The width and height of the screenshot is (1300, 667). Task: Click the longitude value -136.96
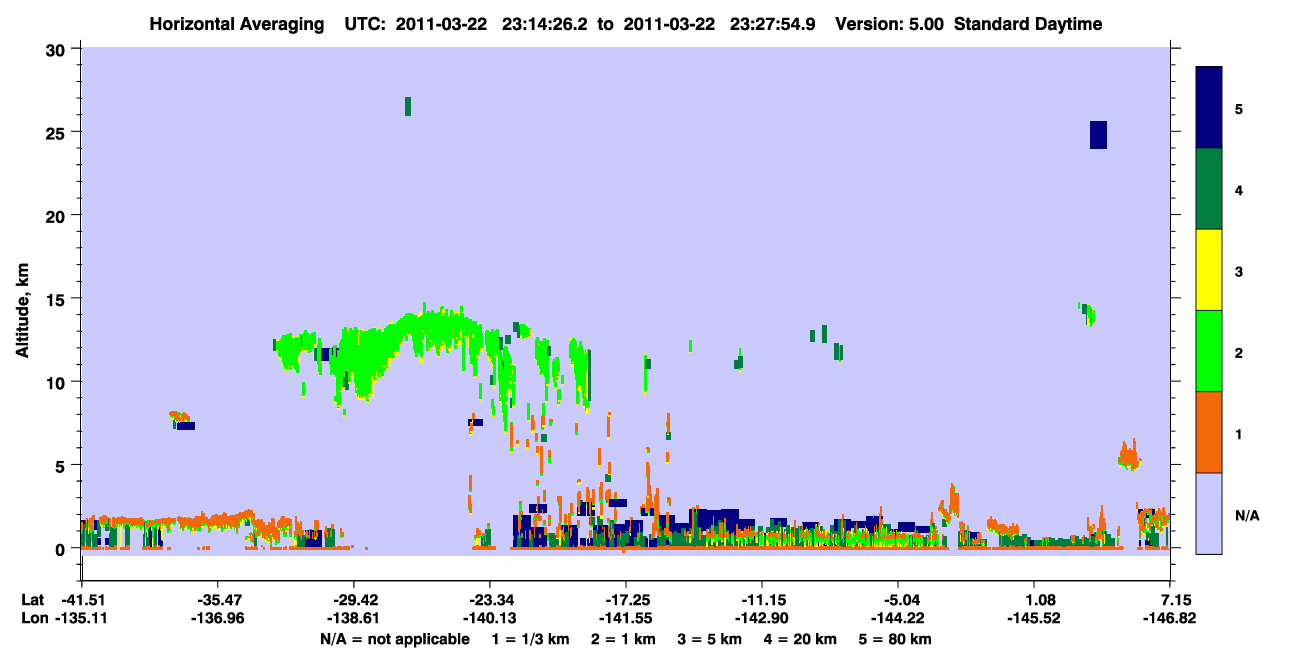[x=218, y=618]
